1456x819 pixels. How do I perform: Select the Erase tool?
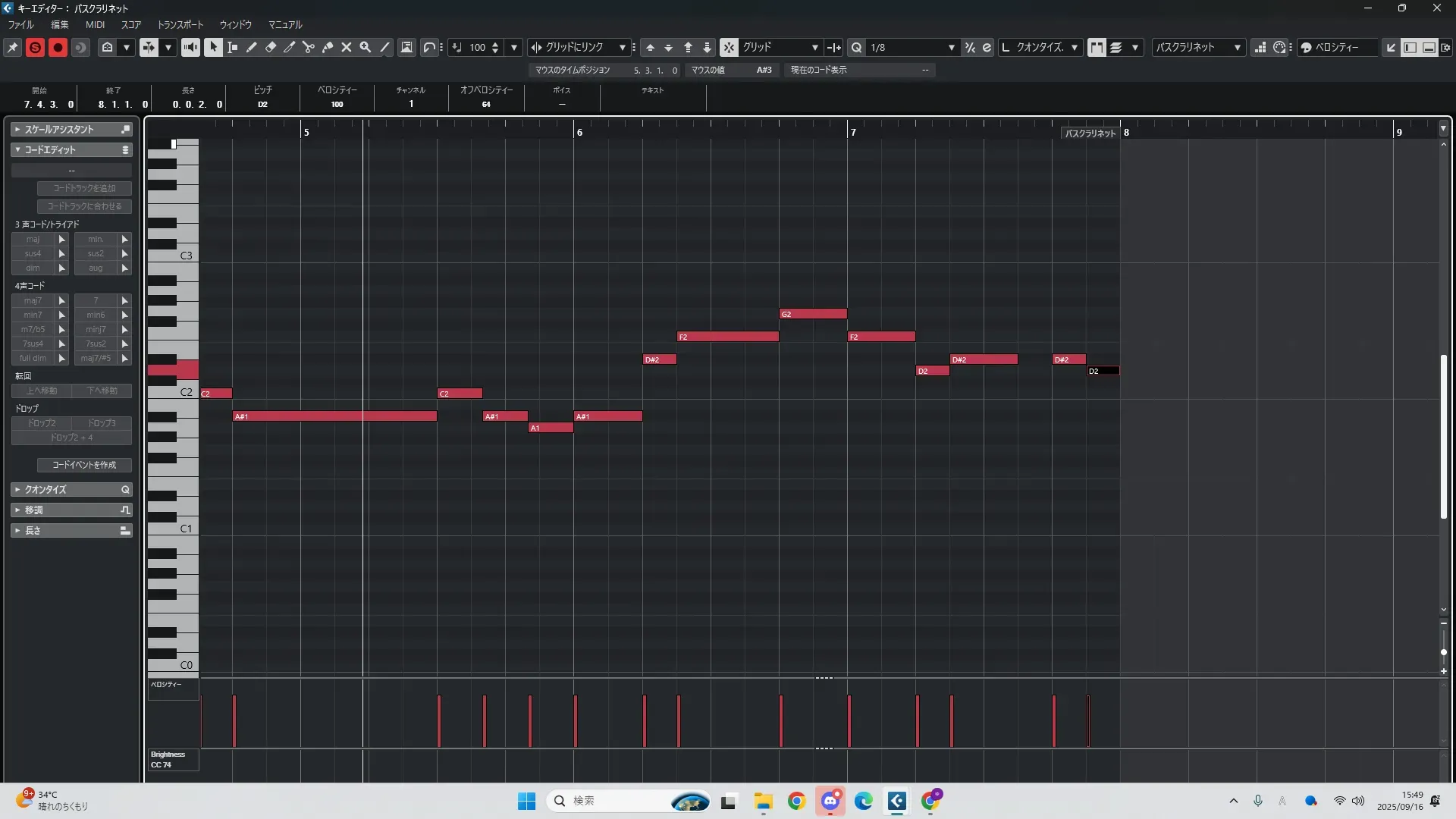tap(271, 47)
